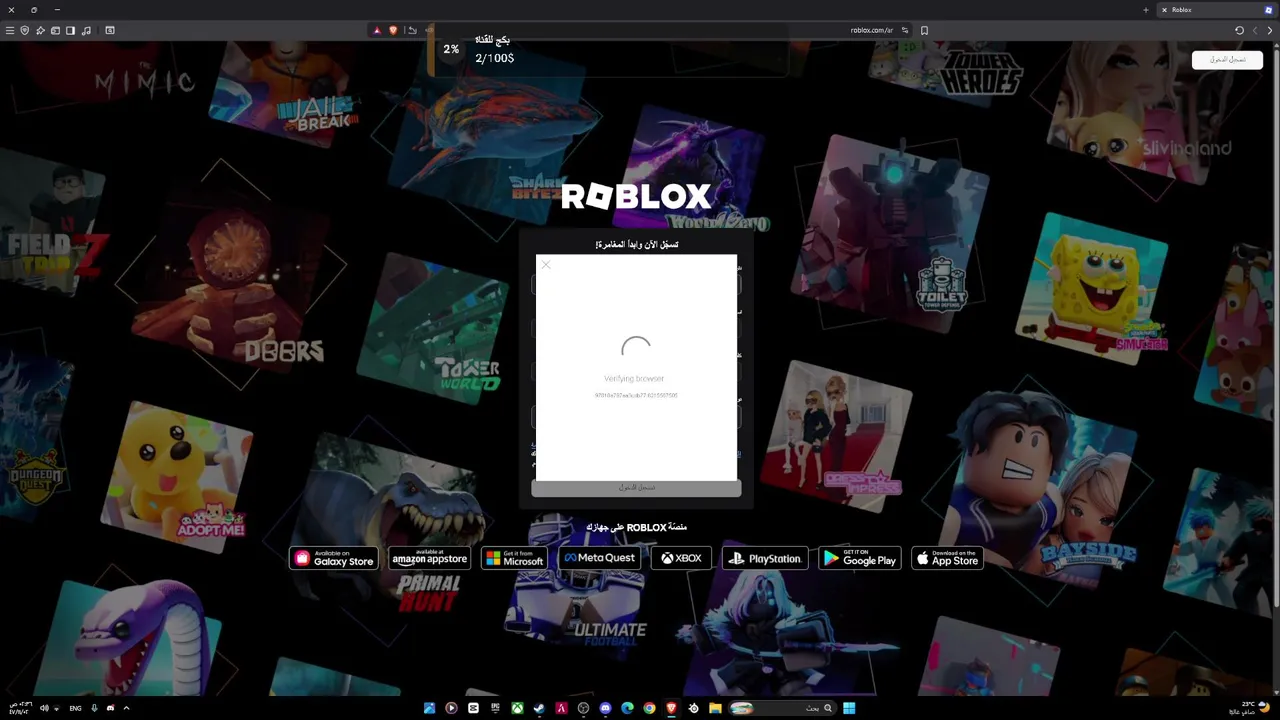Open the Get it from Microsoft badge
Image resolution: width=1280 pixels, height=720 pixels.
tap(514, 558)
